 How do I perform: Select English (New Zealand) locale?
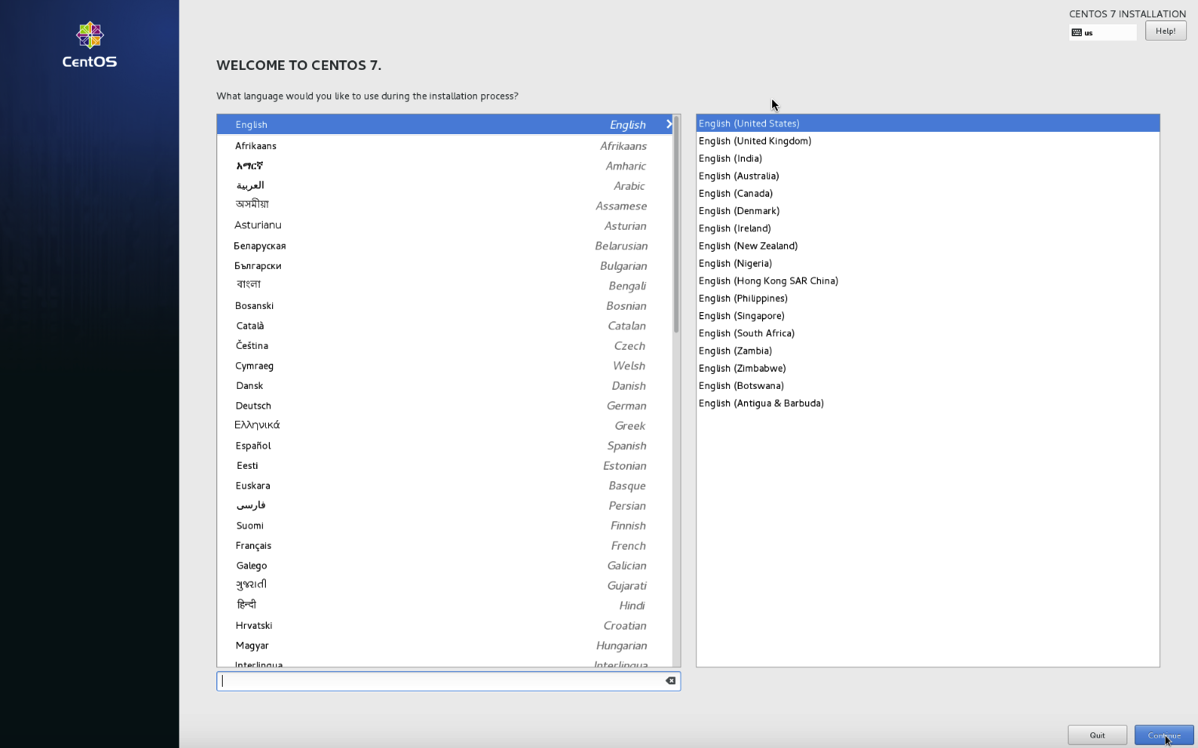[x=928, y=246]
